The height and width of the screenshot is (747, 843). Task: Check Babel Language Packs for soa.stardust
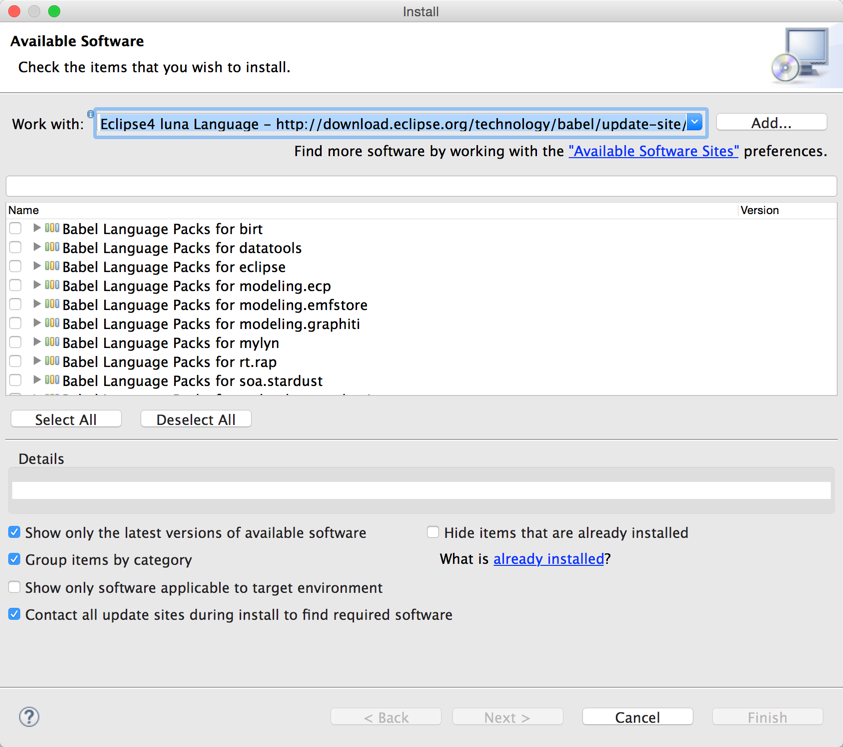15,380
